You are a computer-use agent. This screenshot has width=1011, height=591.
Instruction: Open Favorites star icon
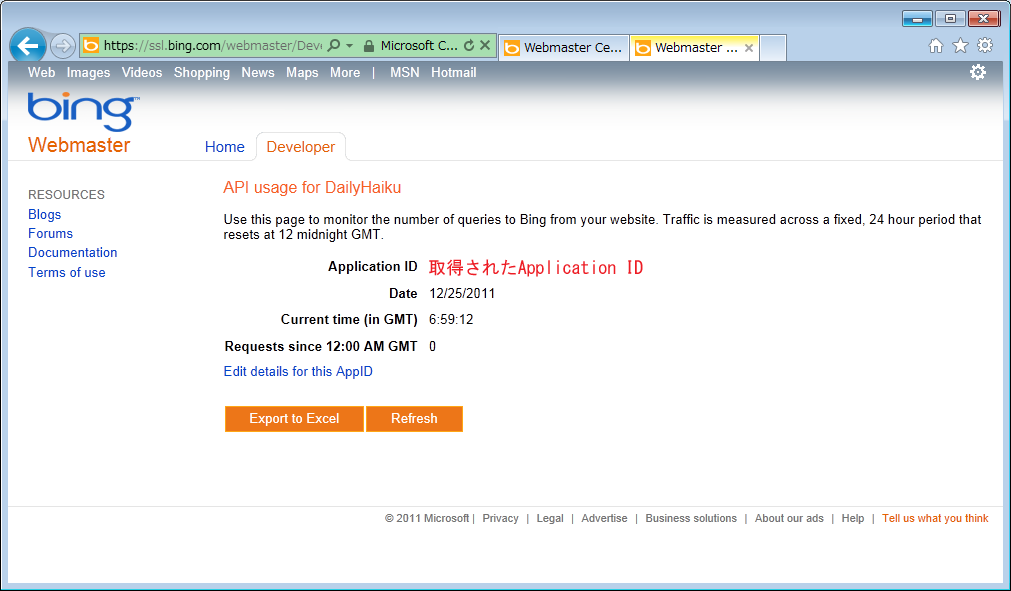[960, 46]
